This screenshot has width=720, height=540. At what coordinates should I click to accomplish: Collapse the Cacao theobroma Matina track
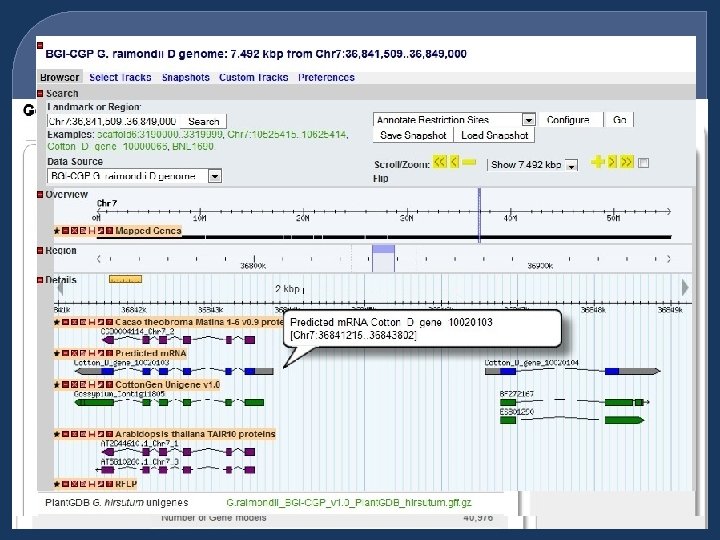[x=66, y=322]
